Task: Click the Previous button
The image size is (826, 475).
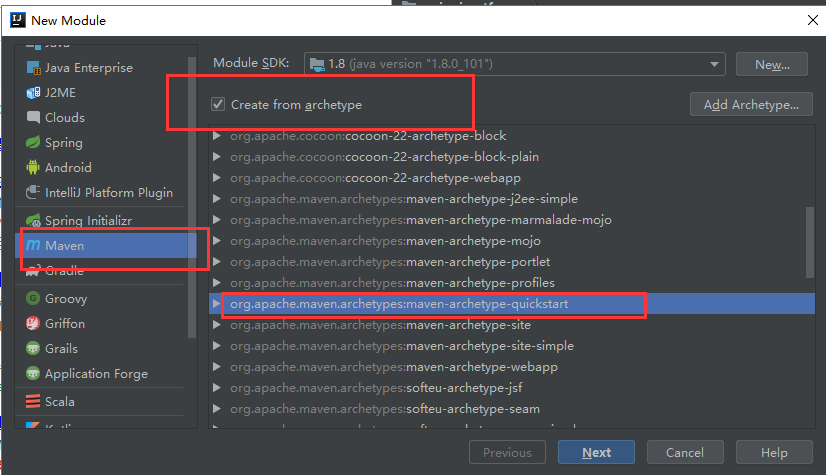Action: pos(507,452)
